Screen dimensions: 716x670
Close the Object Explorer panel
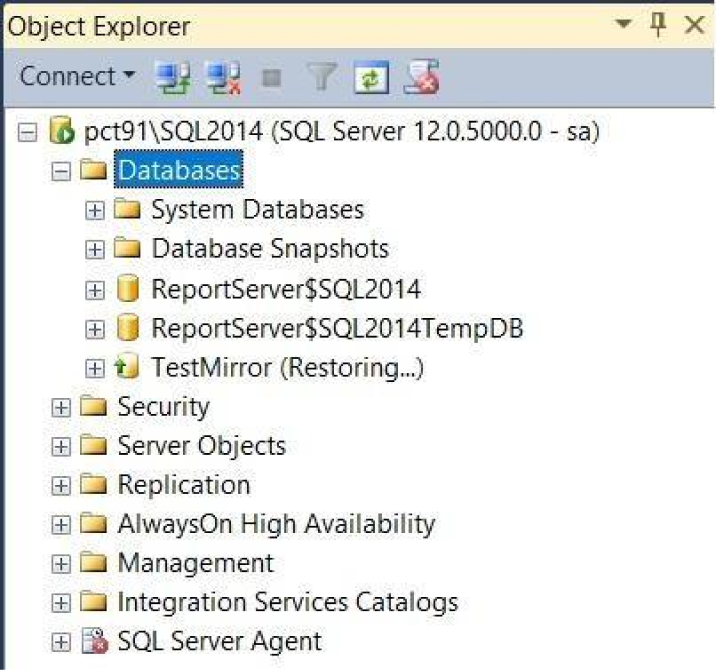point(695,24)
